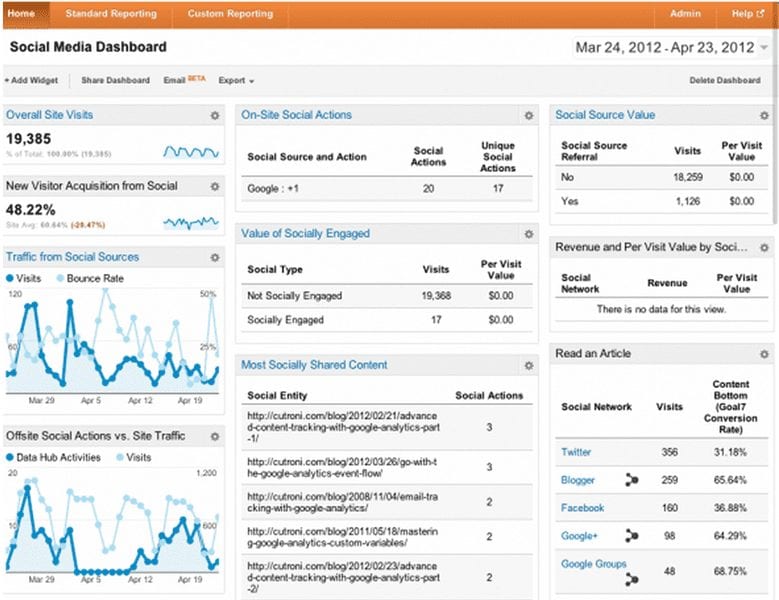779x600 pixels.
Task: Click Social Entity column header
Action: coord(277,396)
